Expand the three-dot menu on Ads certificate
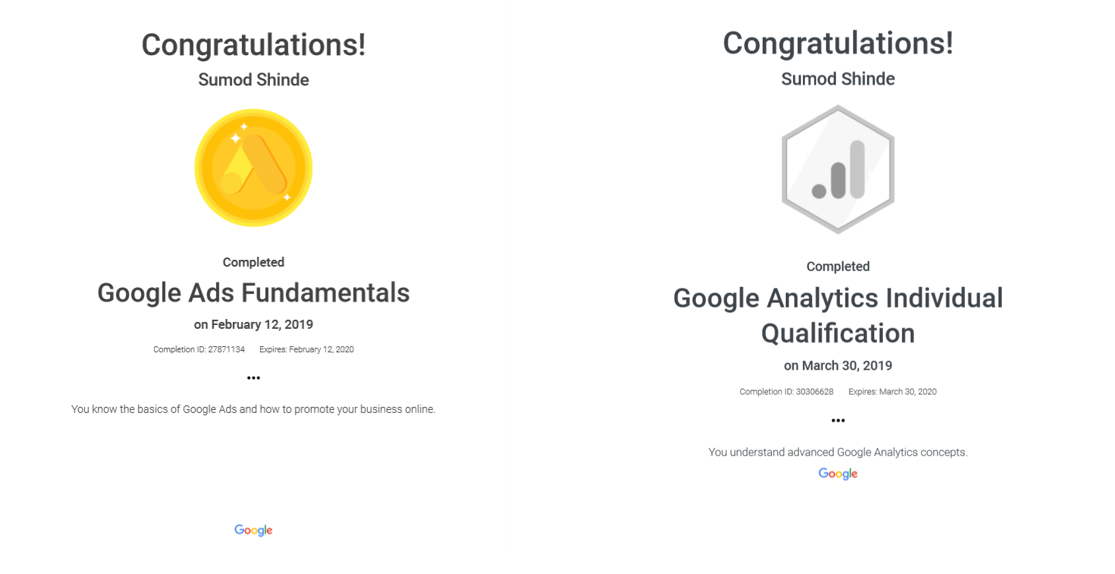Viewport: 1115px width, 574px height. point(253,378)
